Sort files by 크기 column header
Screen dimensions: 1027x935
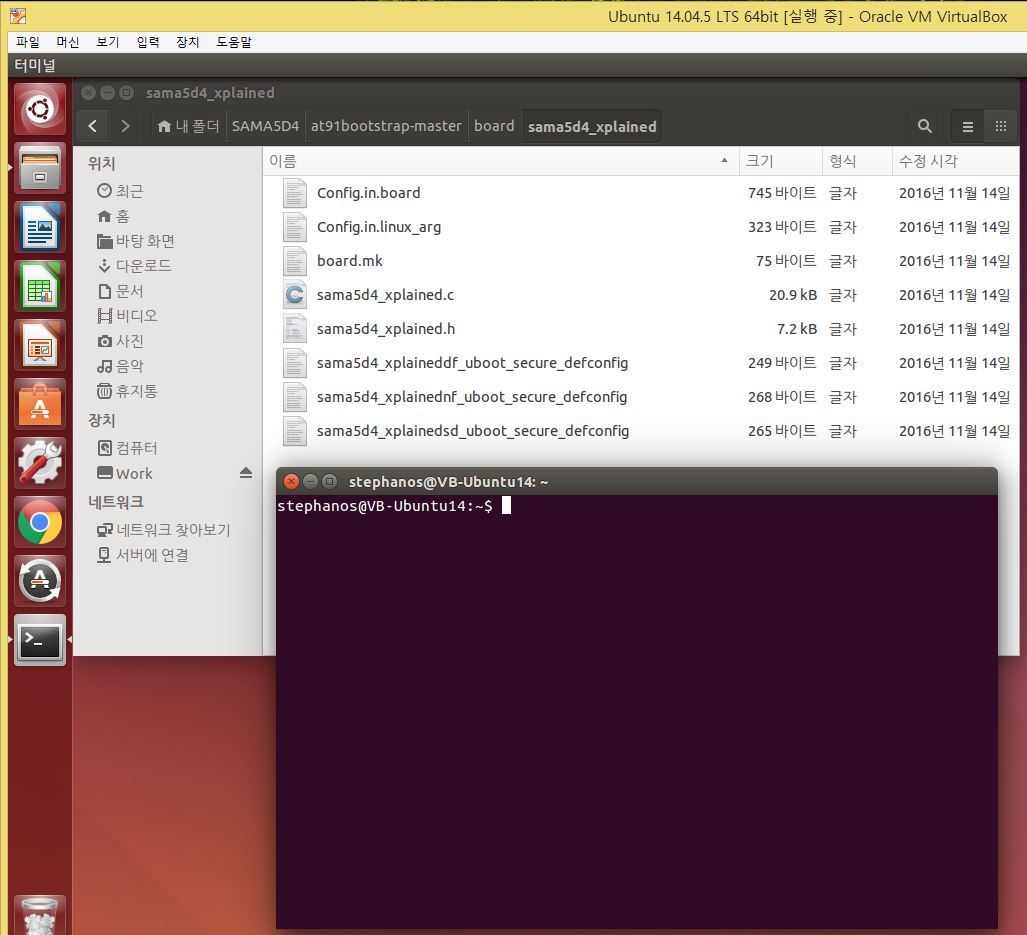760,161
